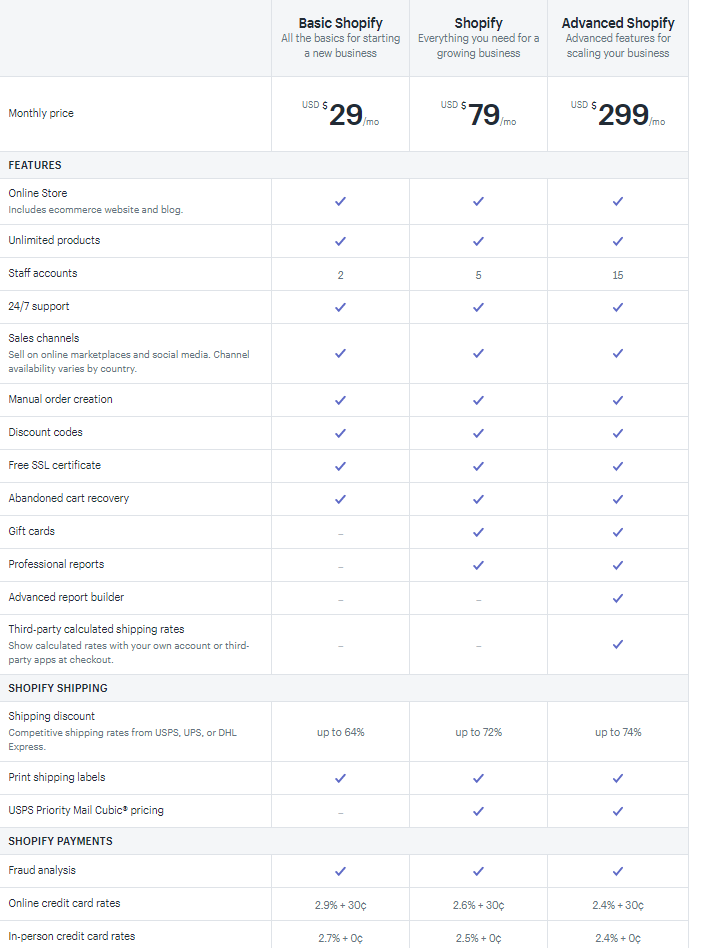Click Gift cards checkmark in Shopify column
This screenshot has width=704, height=948.
478,532
